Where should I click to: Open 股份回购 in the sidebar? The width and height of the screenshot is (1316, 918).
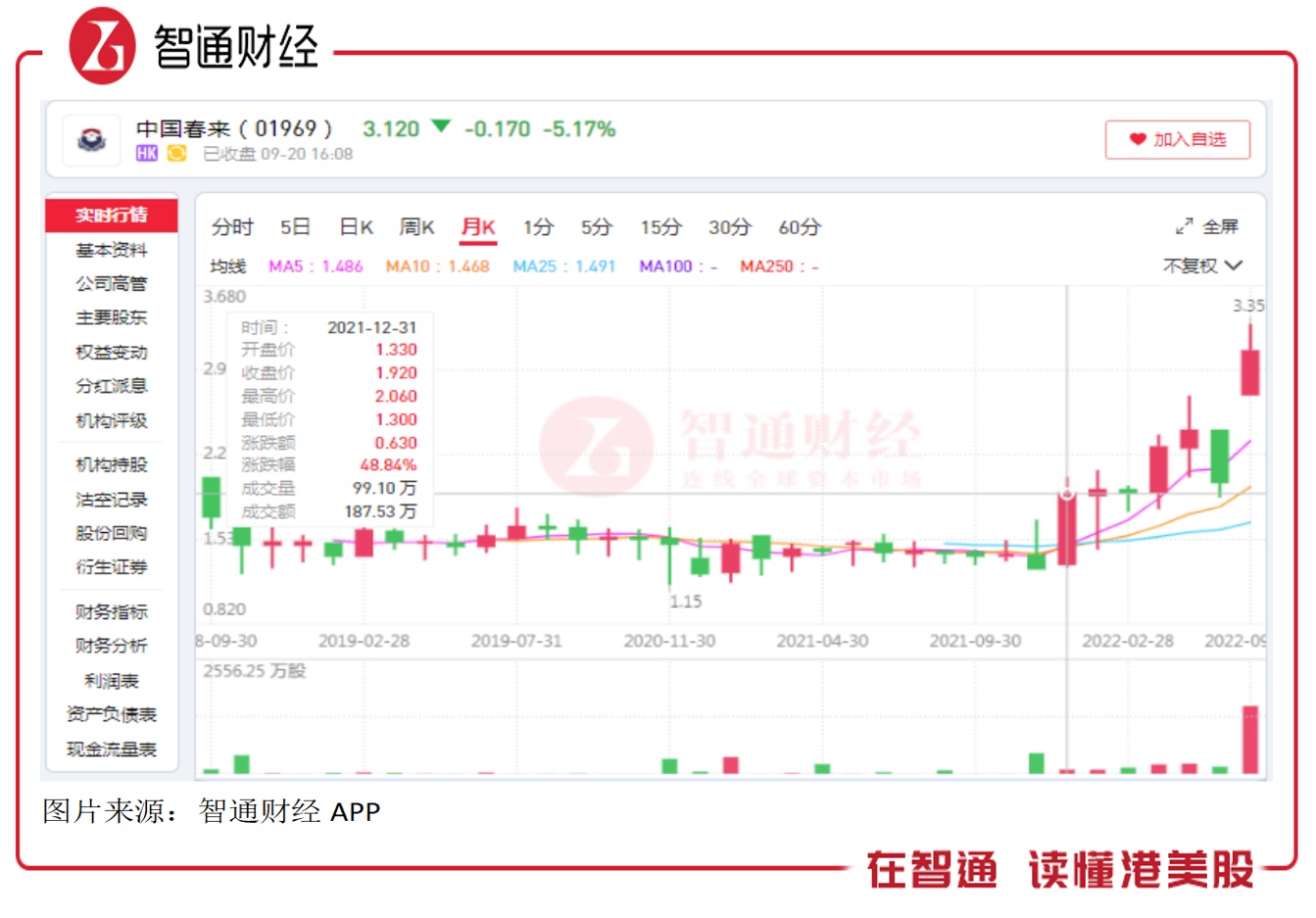(112, 533)
